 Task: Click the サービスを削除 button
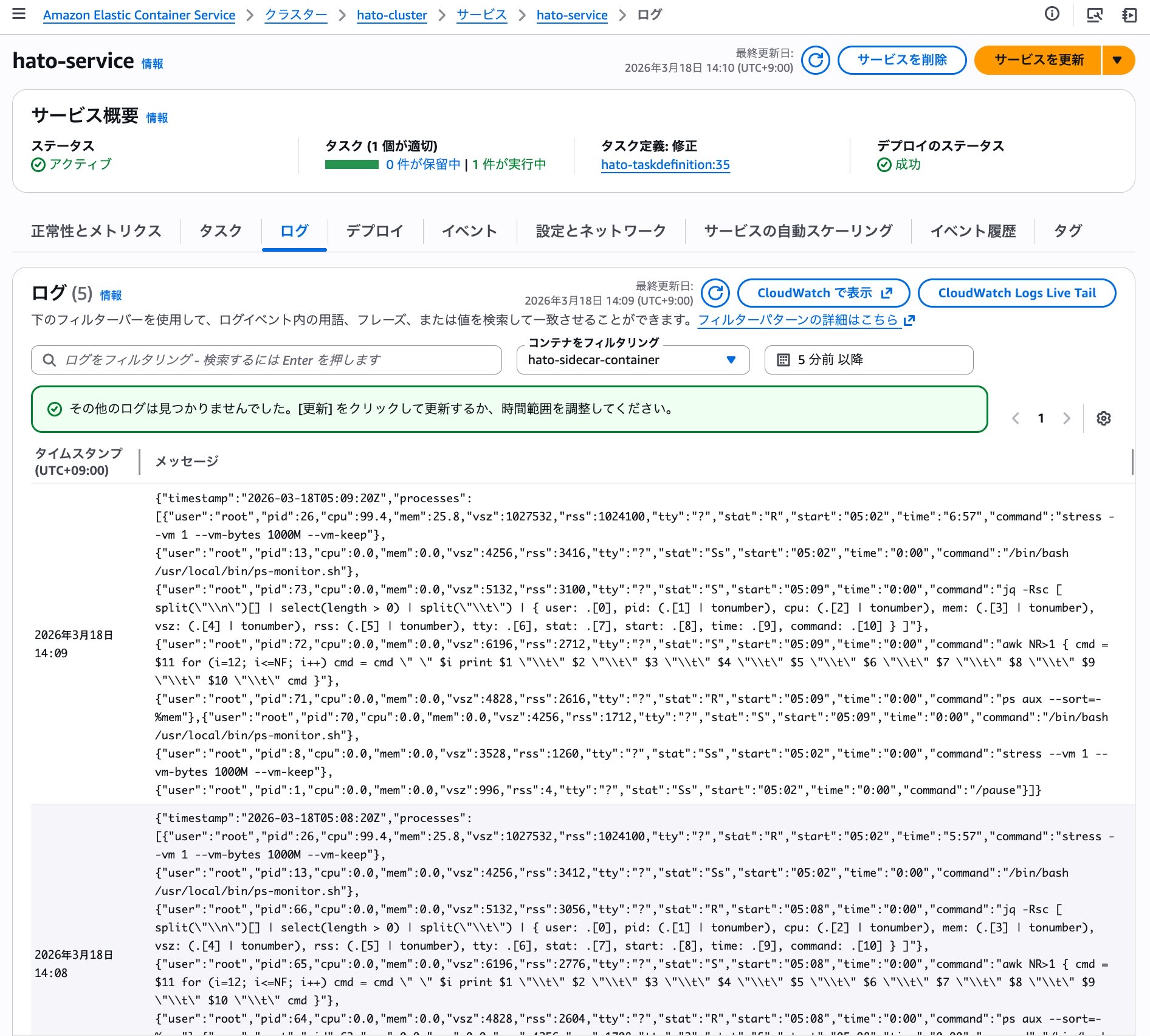coord(902,60)
